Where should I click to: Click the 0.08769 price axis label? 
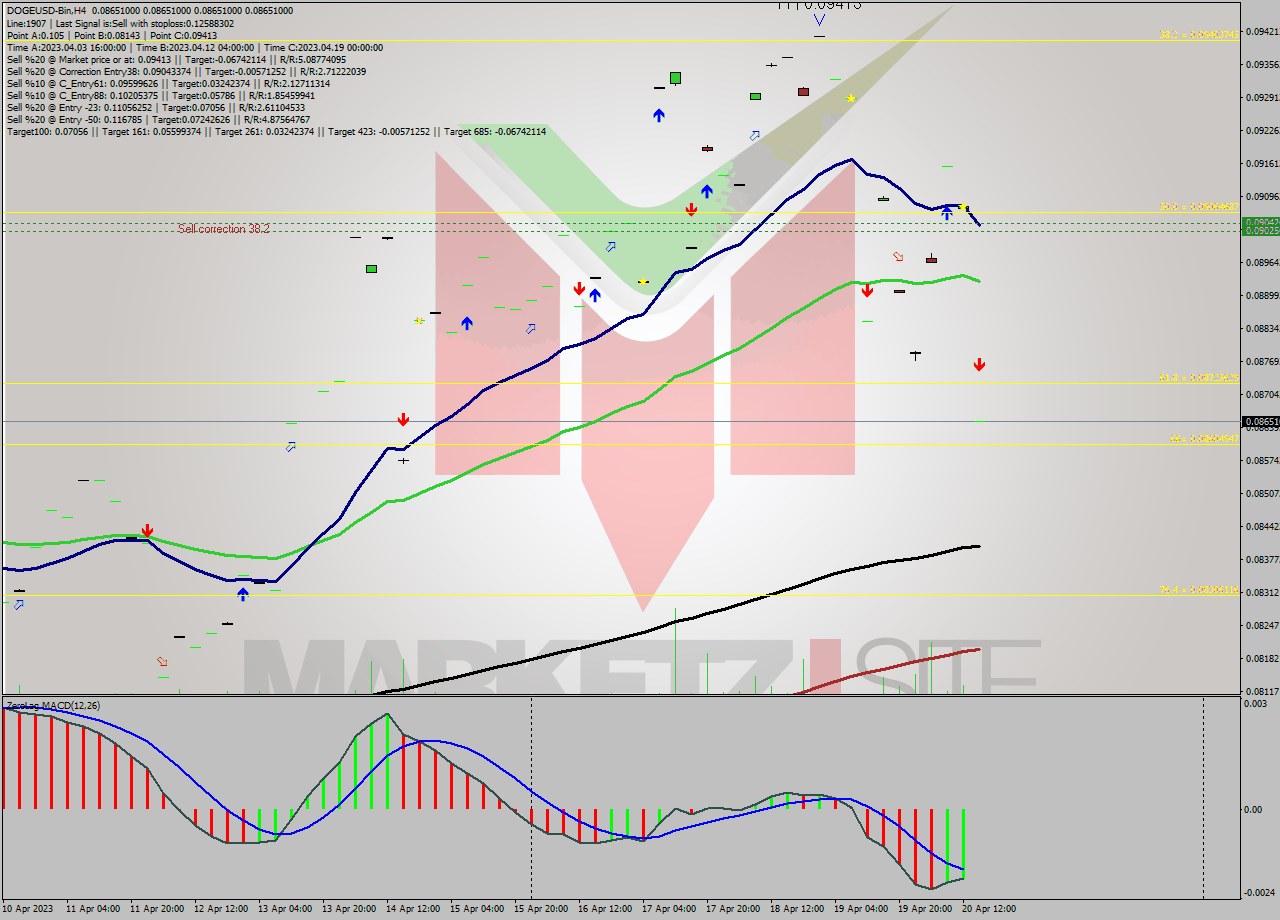coord(1264,361)
